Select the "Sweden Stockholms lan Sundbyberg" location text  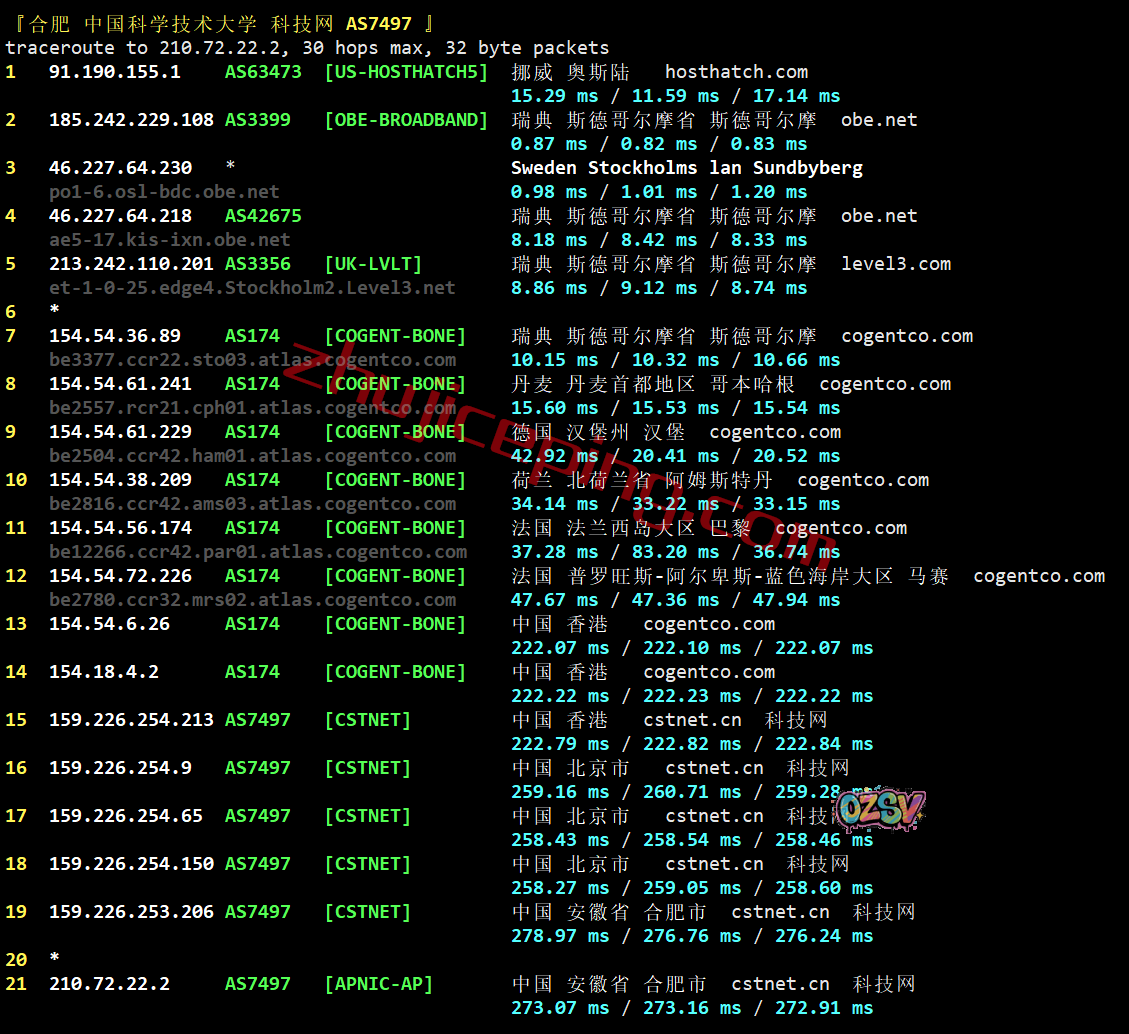(687, 168)
